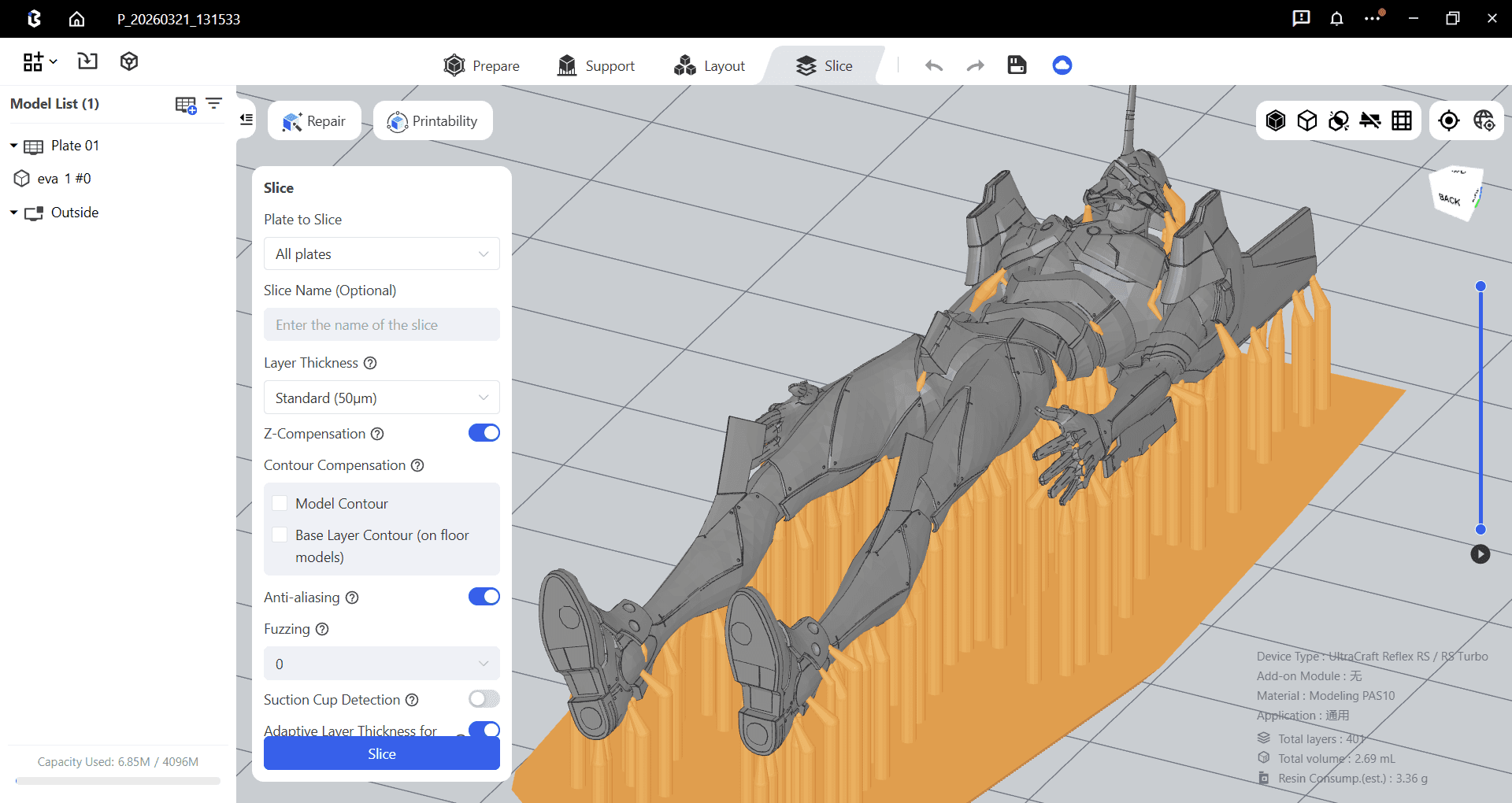
Task: Open the Plate to Slice dropdown
Action: point(381,253)
